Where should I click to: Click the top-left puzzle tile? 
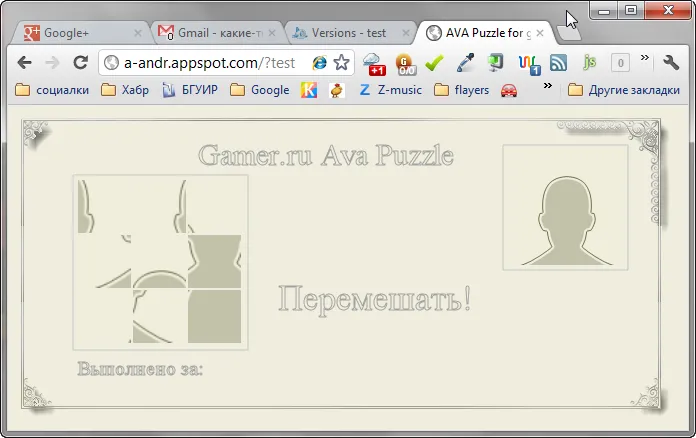click(x=104, y=206)
